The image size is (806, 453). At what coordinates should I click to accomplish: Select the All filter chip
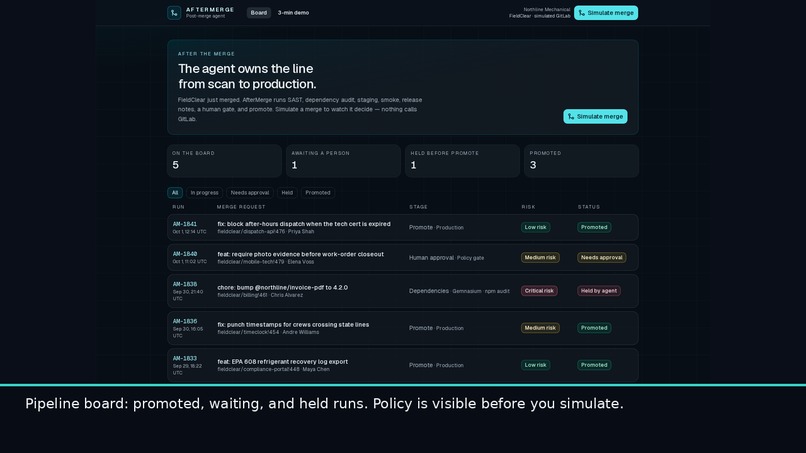tap(175, 193)
